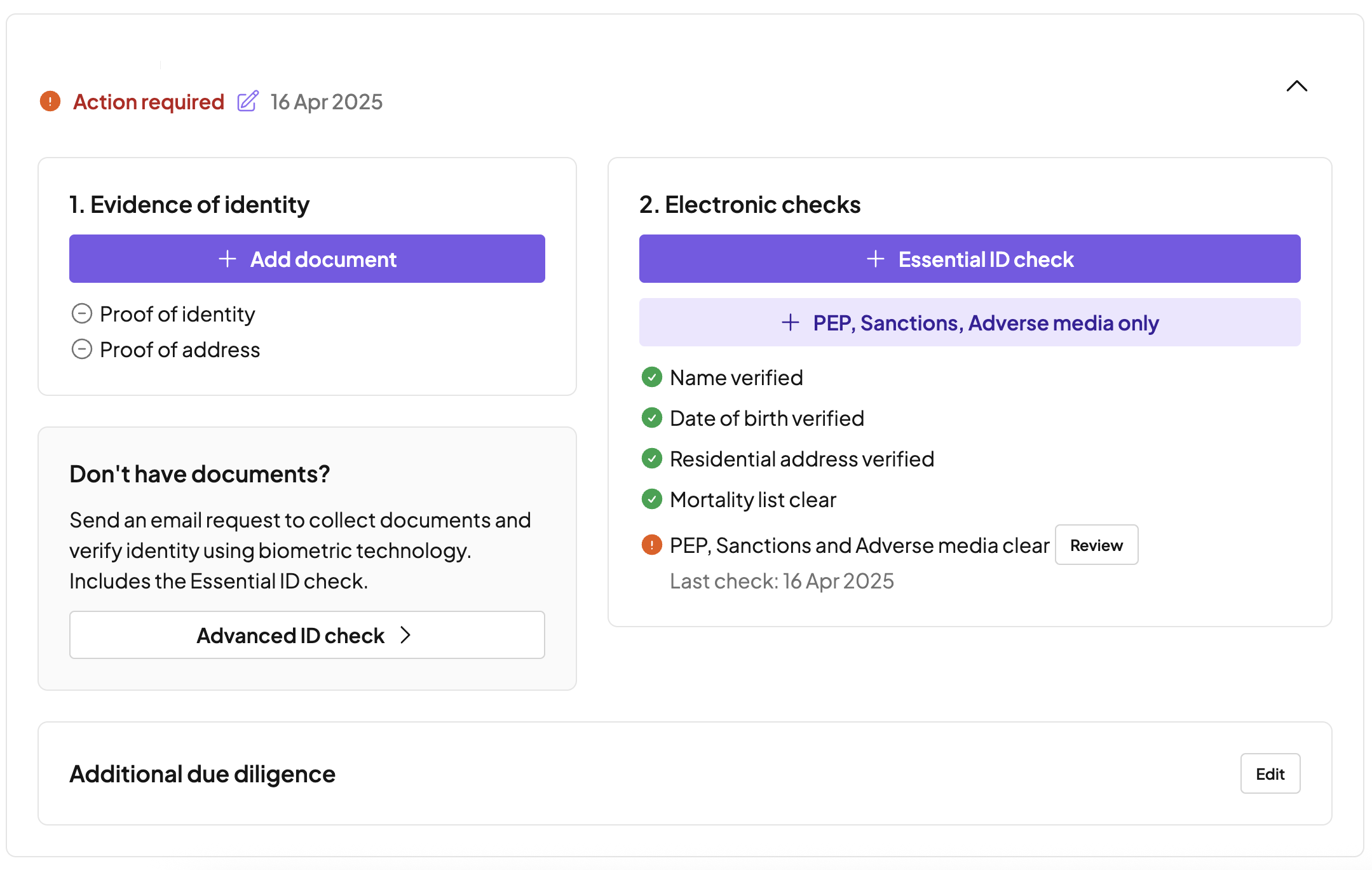The image size is (1372, 870).
Task: Open the Advanced ID check option
Action: [307, 636]
